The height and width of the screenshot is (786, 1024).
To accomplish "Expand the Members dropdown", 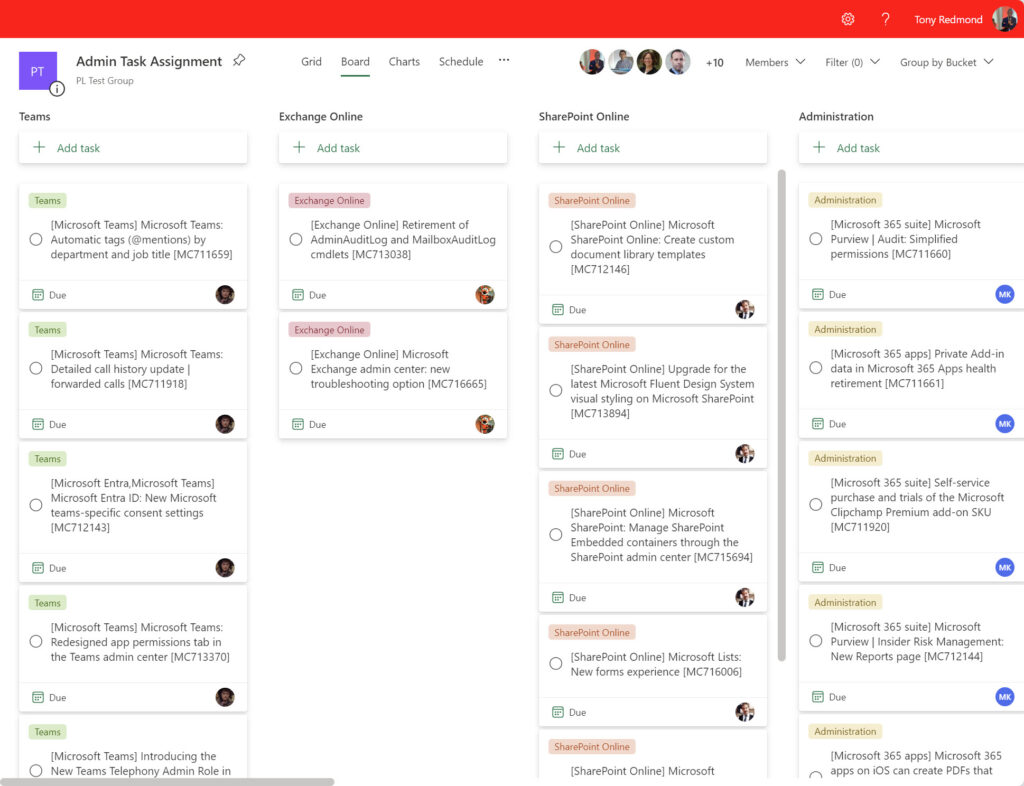I will coord(775,62).
